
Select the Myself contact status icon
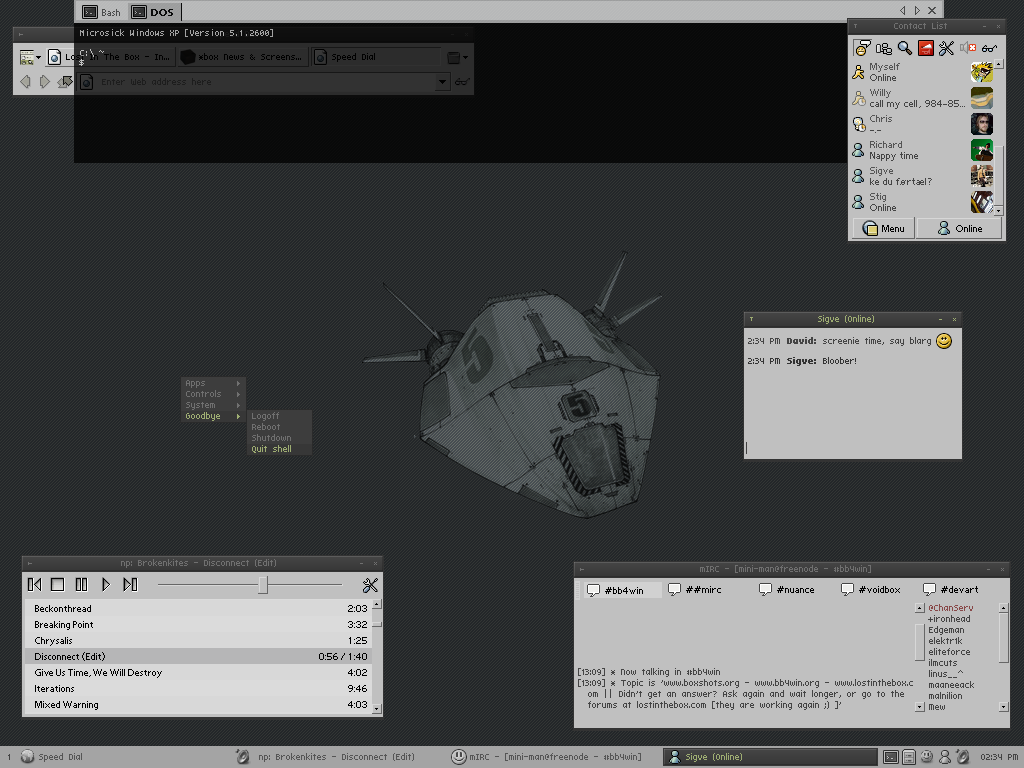click(x=859, y=72)
